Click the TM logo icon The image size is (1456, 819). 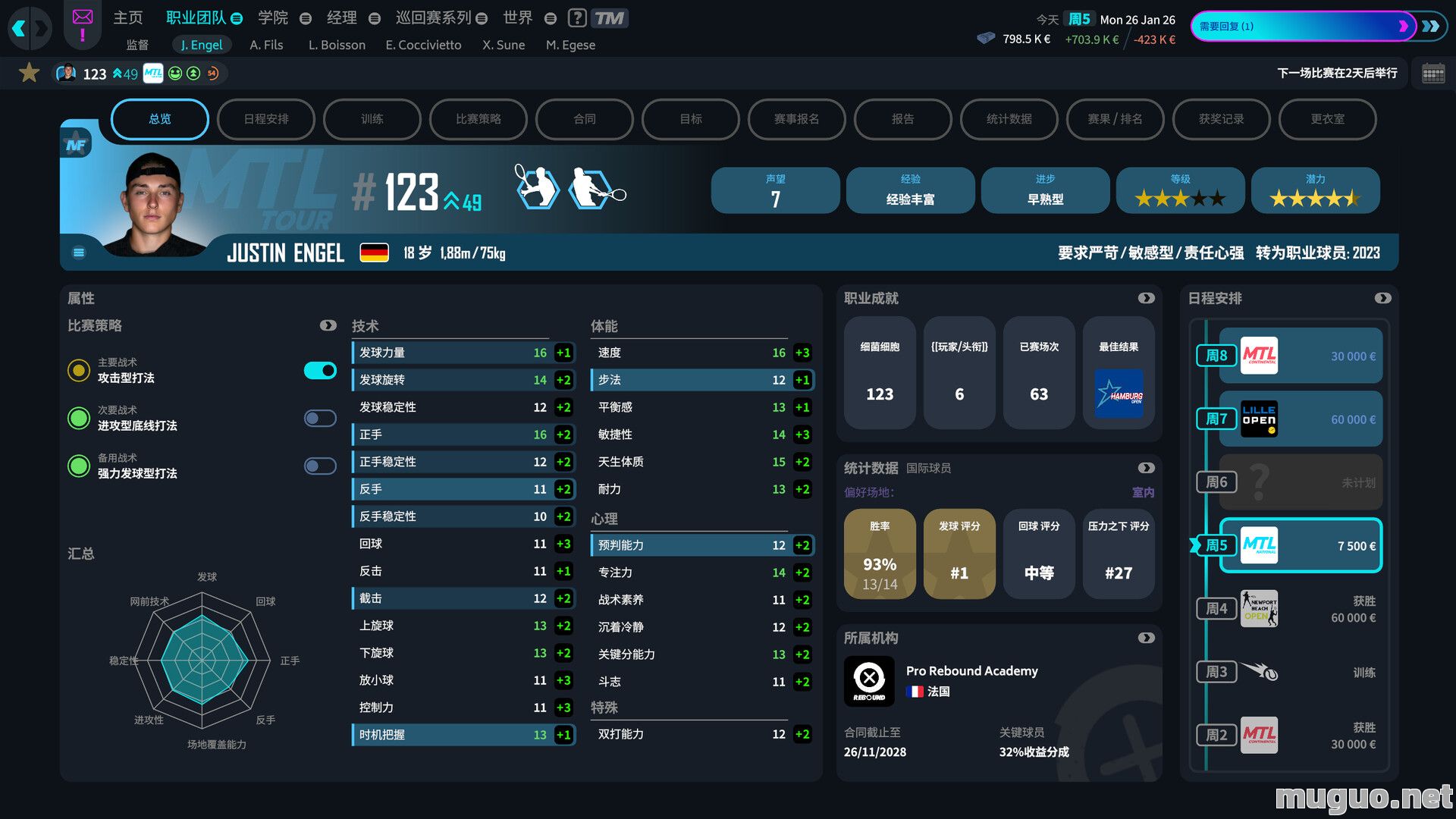pyautogui.click(x=609, y=17)
